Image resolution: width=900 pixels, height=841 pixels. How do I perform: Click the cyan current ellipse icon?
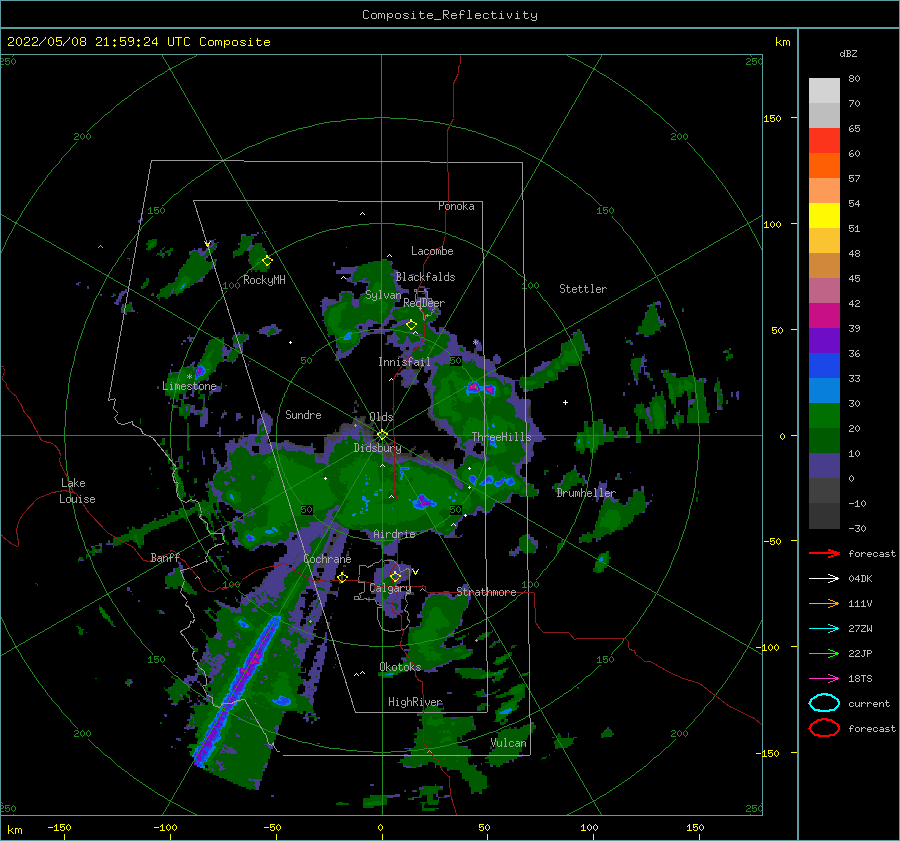(x=824, y=703)
